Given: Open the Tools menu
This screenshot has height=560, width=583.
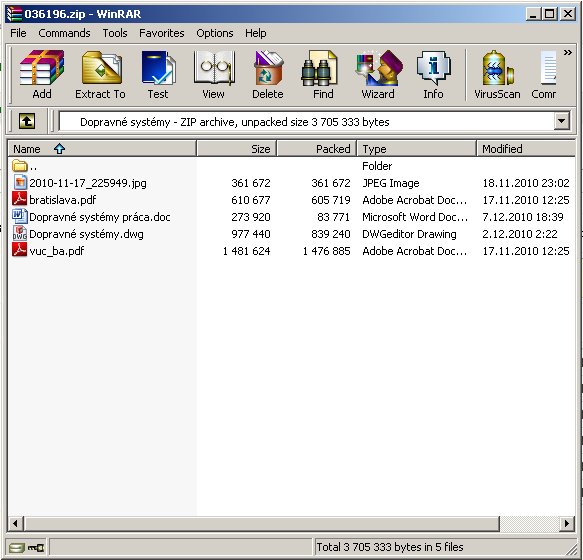Looking at the screenshot, I should click(115, 33).
